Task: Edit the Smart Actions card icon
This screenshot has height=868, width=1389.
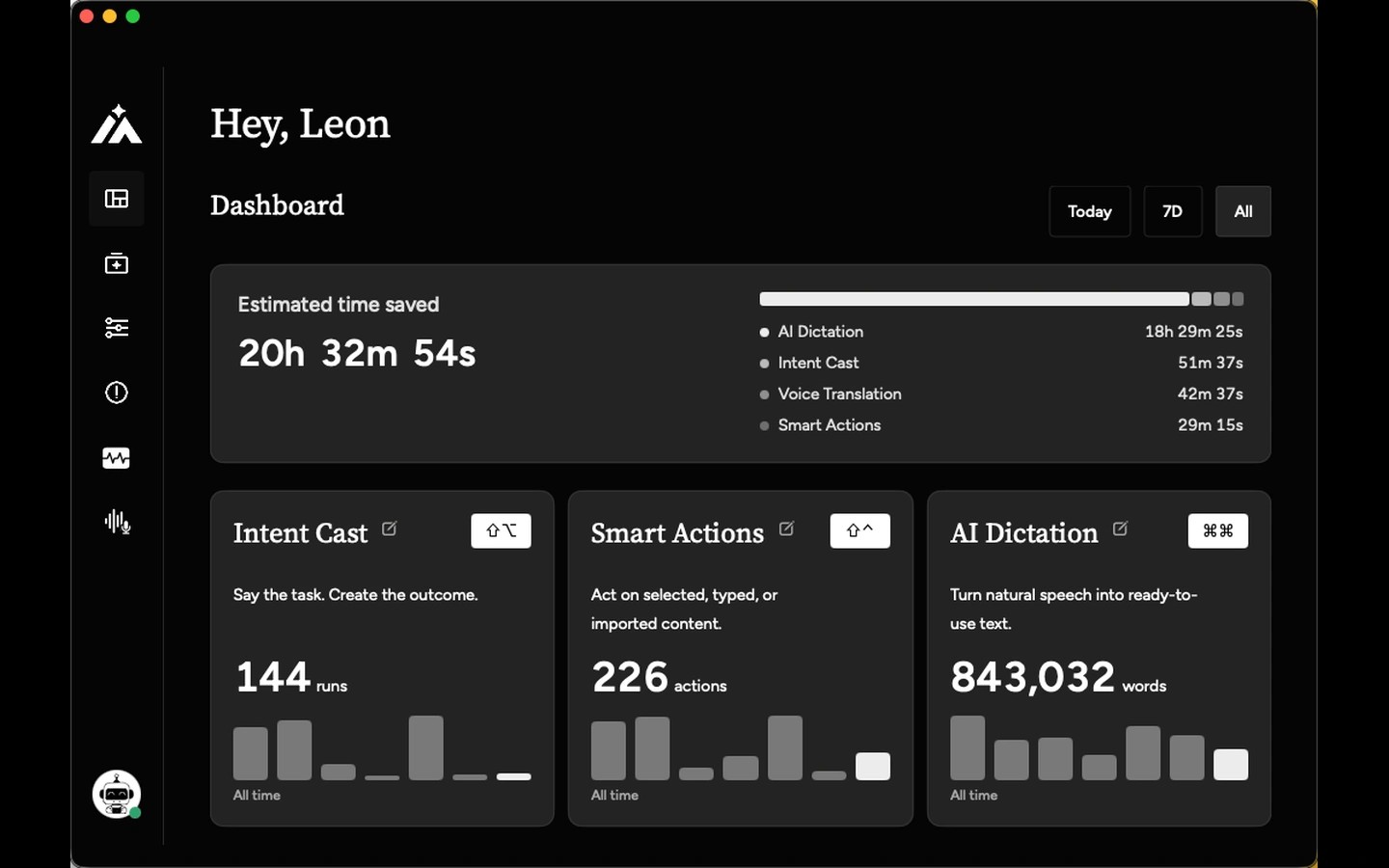Action: point(787,529)
